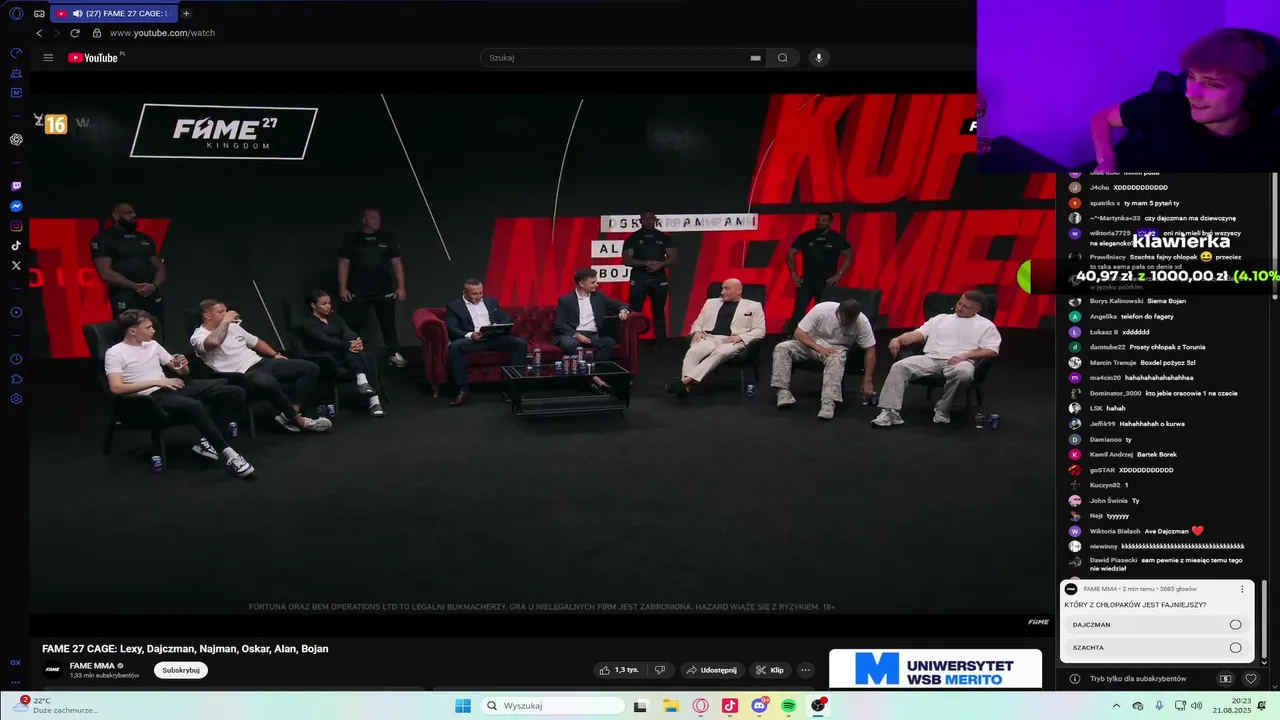
Task: Switch to the FAME 27 CAGE tab
Action: 113,14
